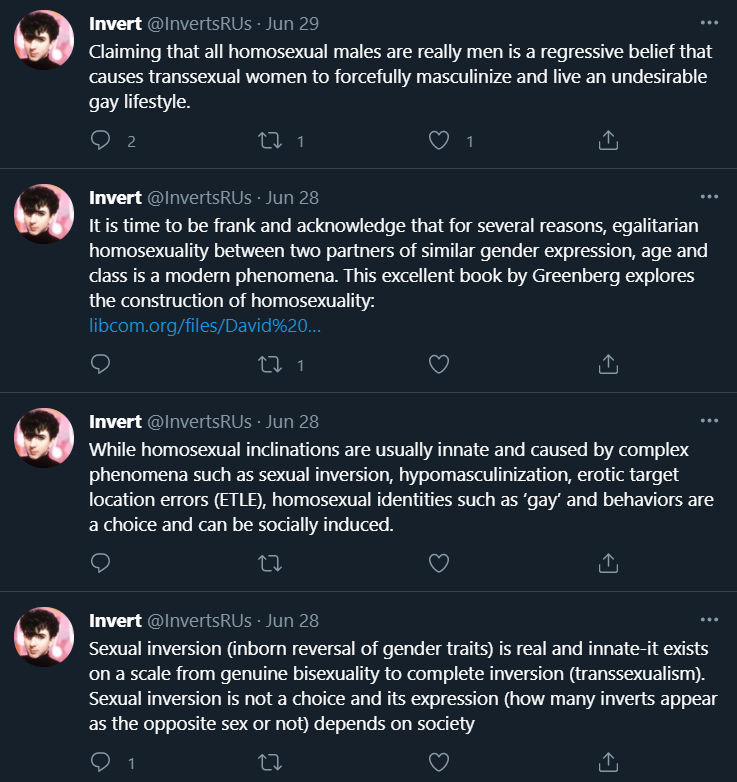Screen dimensions: 737x782
Task: Open more options on the Jun 29 tweet
Action: [x=709, y=23]
